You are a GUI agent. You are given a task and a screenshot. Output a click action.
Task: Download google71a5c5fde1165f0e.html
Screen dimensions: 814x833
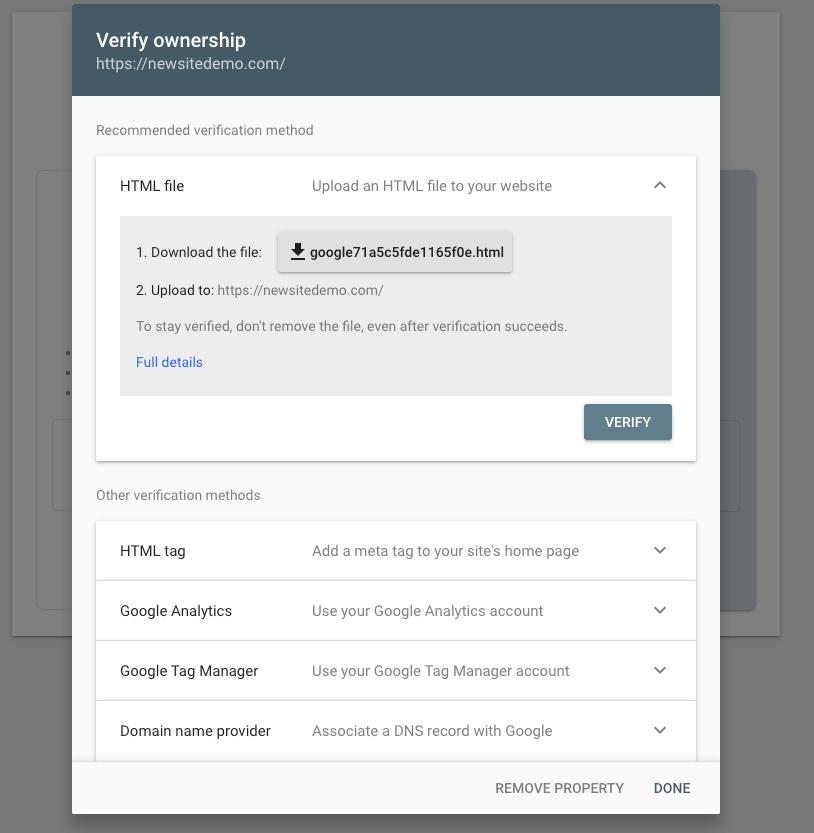394,252
